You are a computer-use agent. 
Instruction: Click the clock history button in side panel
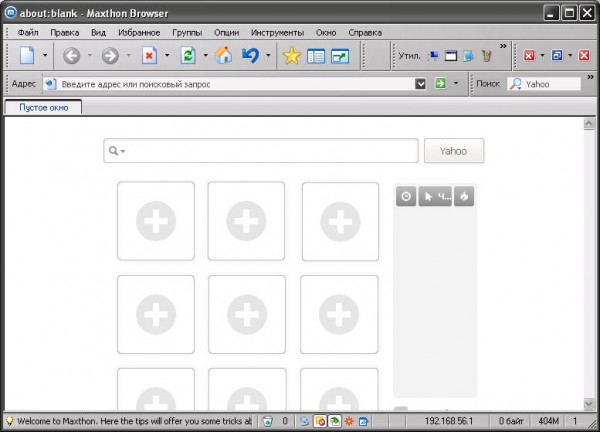[x=406, y=196]
